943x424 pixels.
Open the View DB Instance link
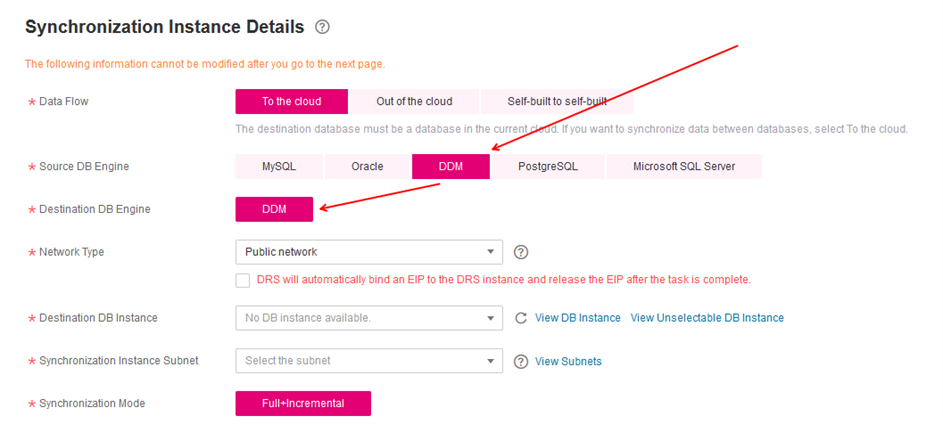[577, 318]
